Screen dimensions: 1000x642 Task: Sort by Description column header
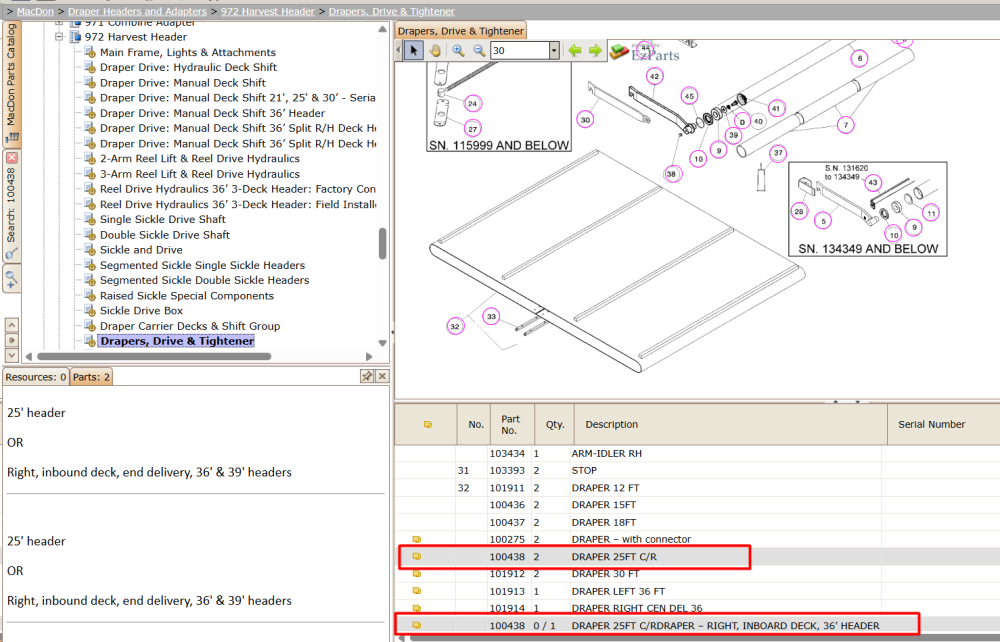[731, 425]
